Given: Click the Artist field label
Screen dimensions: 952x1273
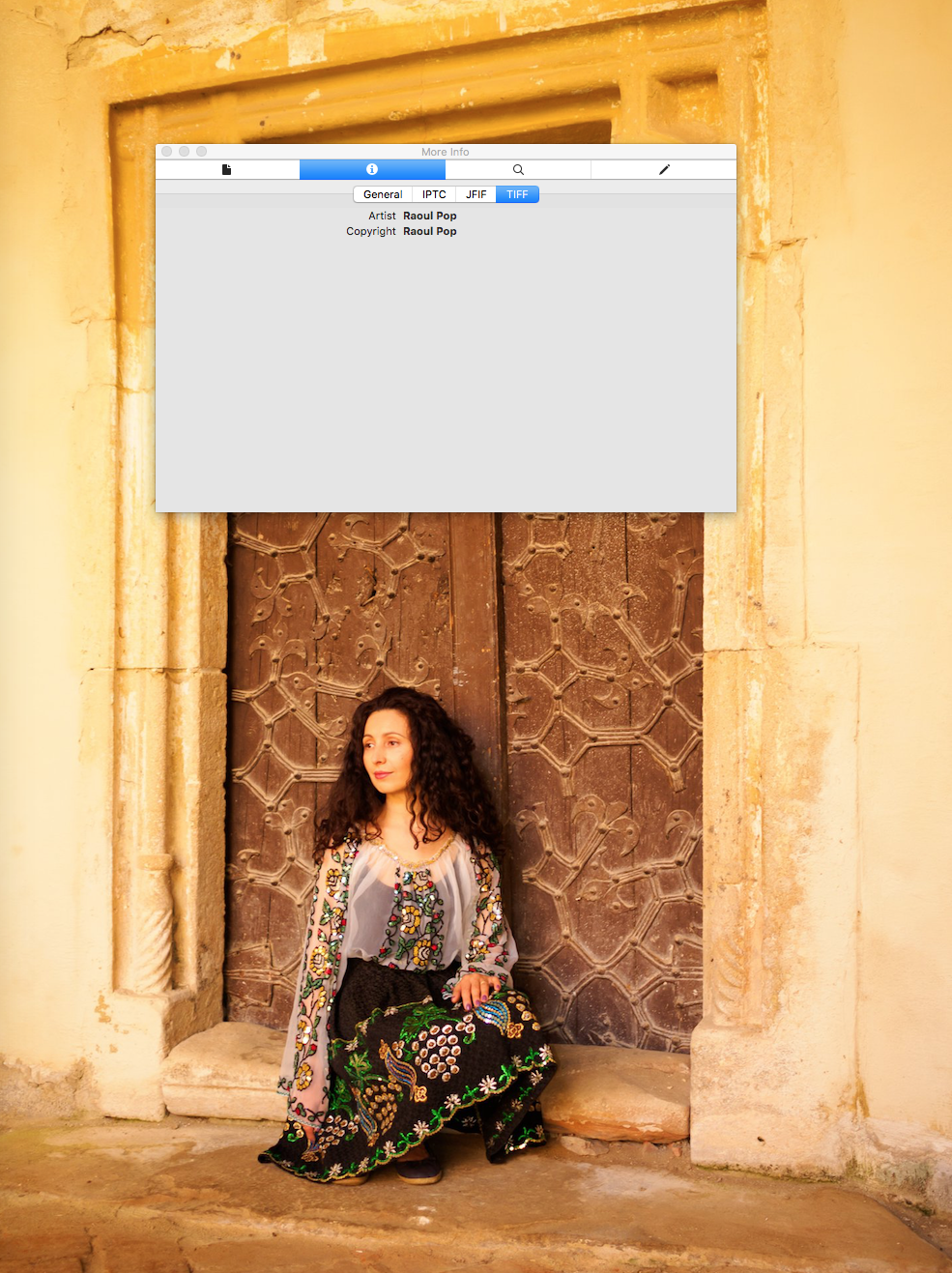Looking at the screenshot, I should pyautogui.click(x=382, y=217).
